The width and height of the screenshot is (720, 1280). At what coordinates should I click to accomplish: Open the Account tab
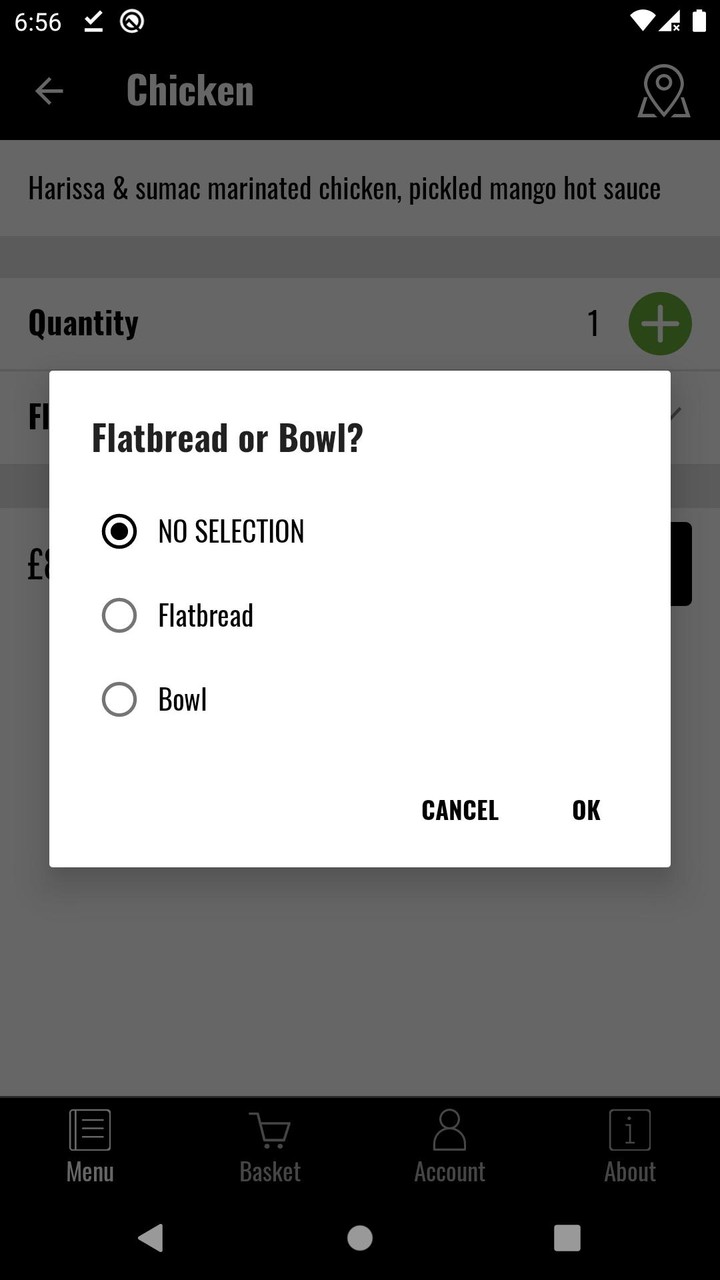click(450, 1147)
